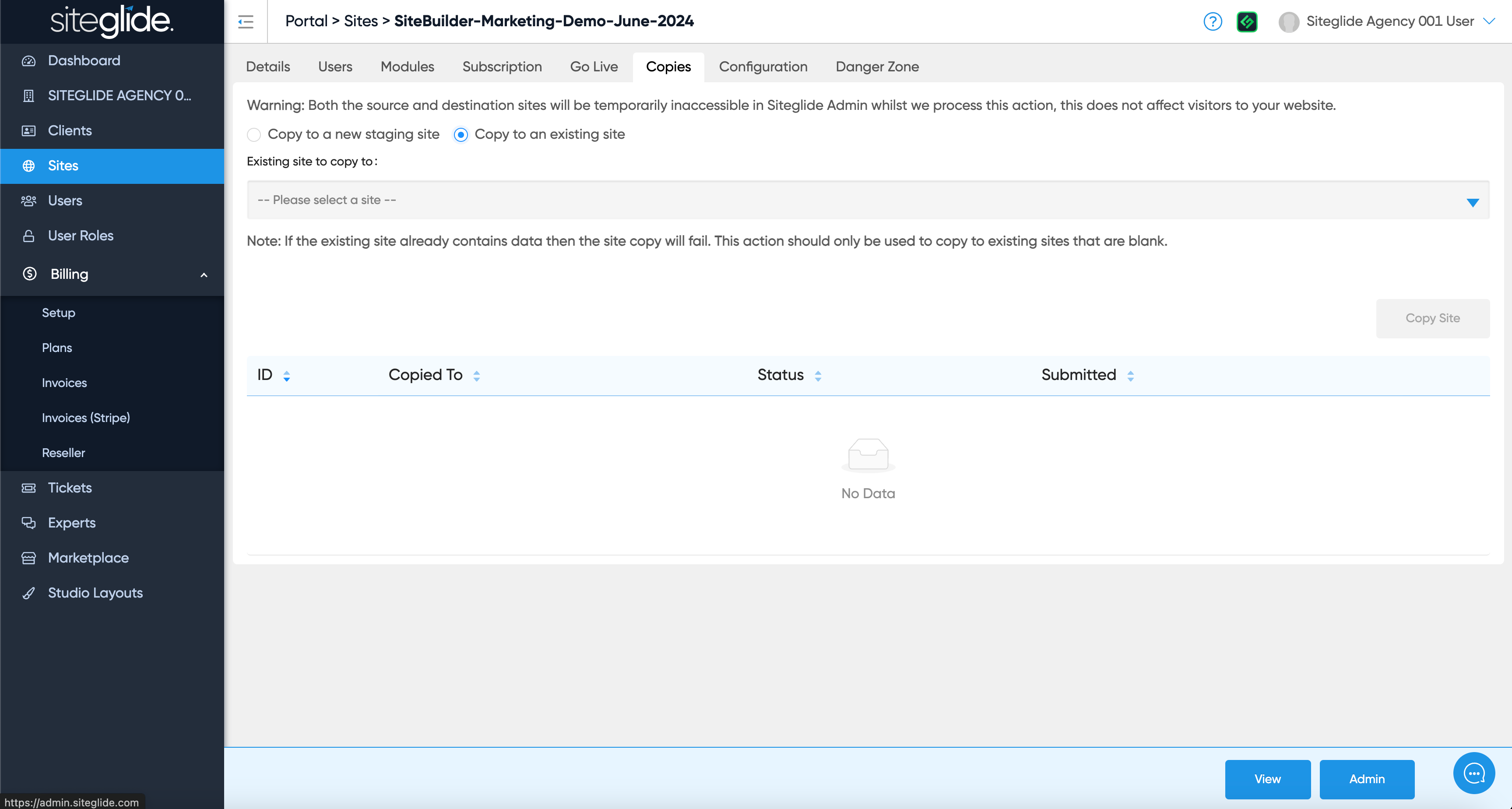Click the Tickets icon in the sidebar
Screen dimensions: 1512x809
point(29,488)
